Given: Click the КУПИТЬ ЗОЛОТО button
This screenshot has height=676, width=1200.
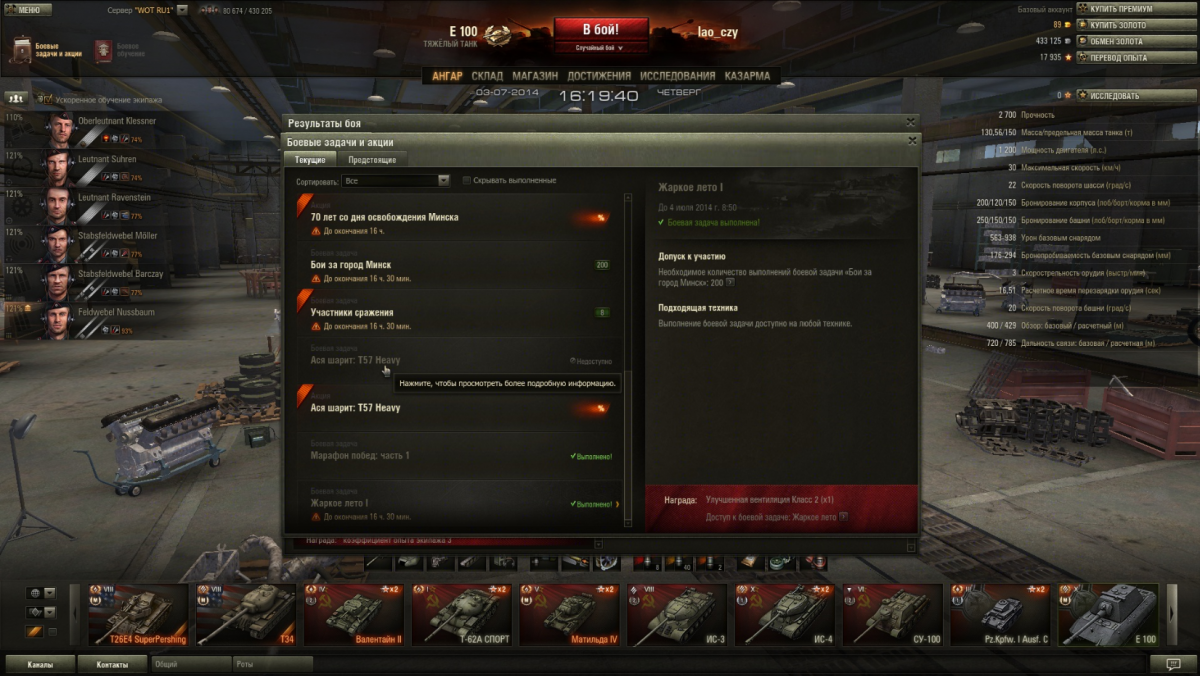Looking at the screenshot, I should 1121,25.
